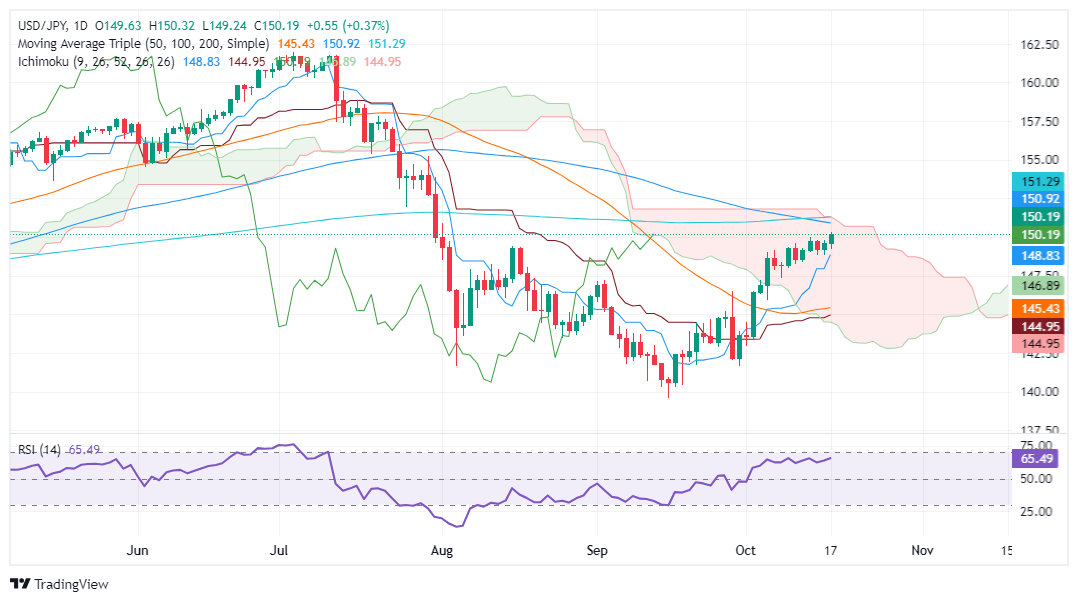1078x602 pixels.
Task: Click the 162.50 level on the price axis
Action: 1040,45
